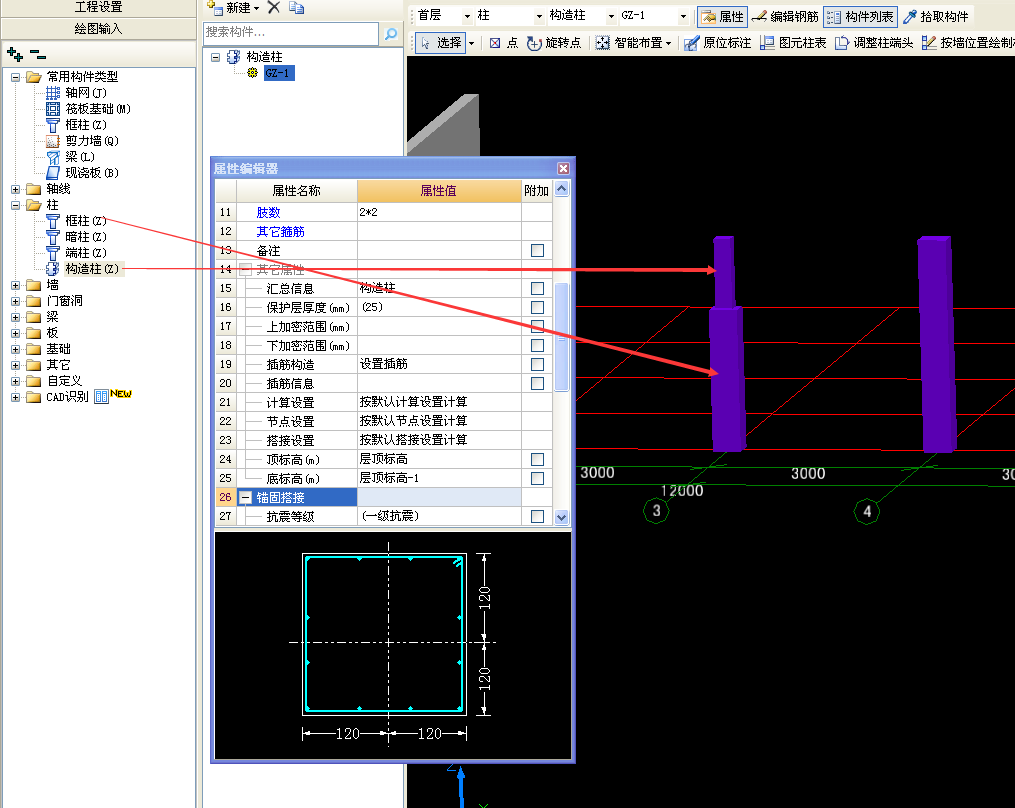Image resolution: width=1015 pixels, height=808 pixels.
Task: Check the 下加密范围 additional checkbox
Action: [537, 345]
